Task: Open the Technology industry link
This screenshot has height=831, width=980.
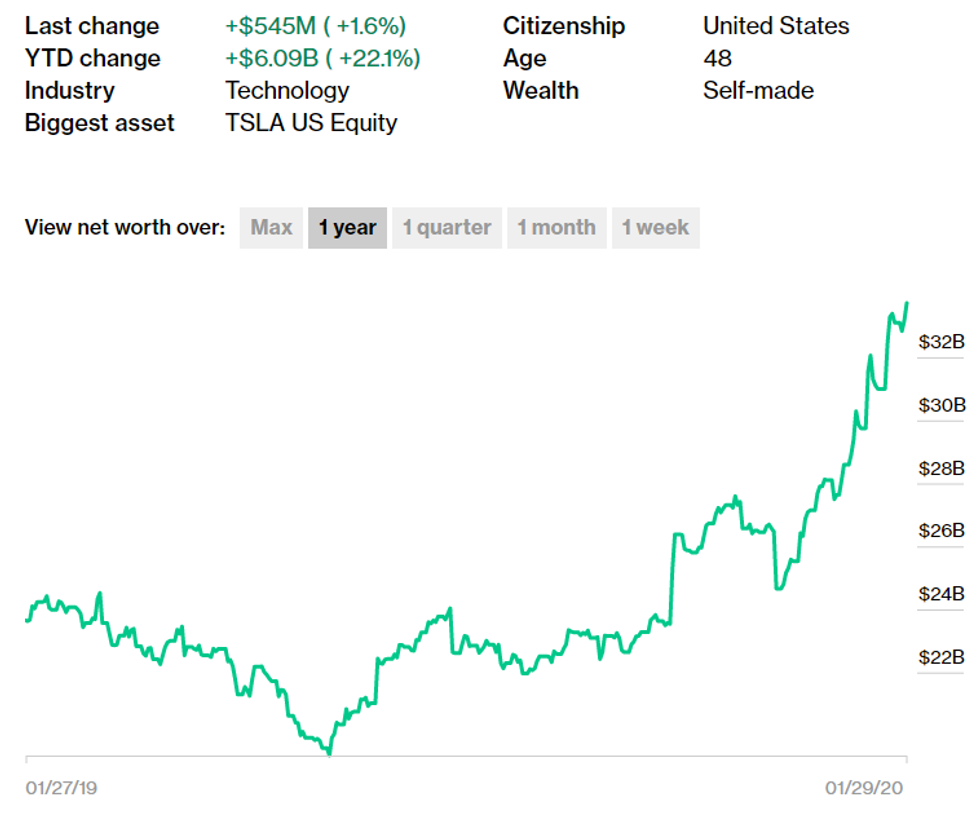Action: pos(287,91)
